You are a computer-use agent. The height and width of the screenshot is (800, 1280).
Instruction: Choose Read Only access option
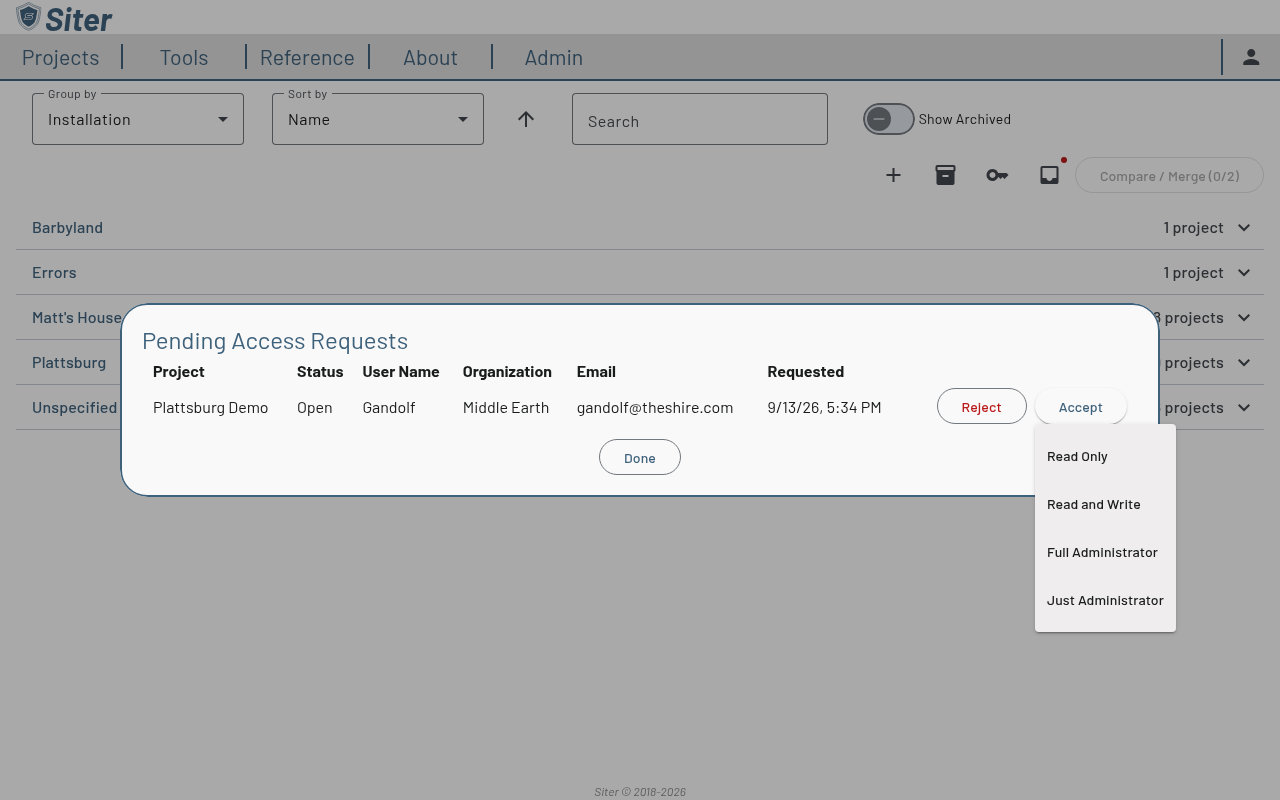(x=1105, y=456)
